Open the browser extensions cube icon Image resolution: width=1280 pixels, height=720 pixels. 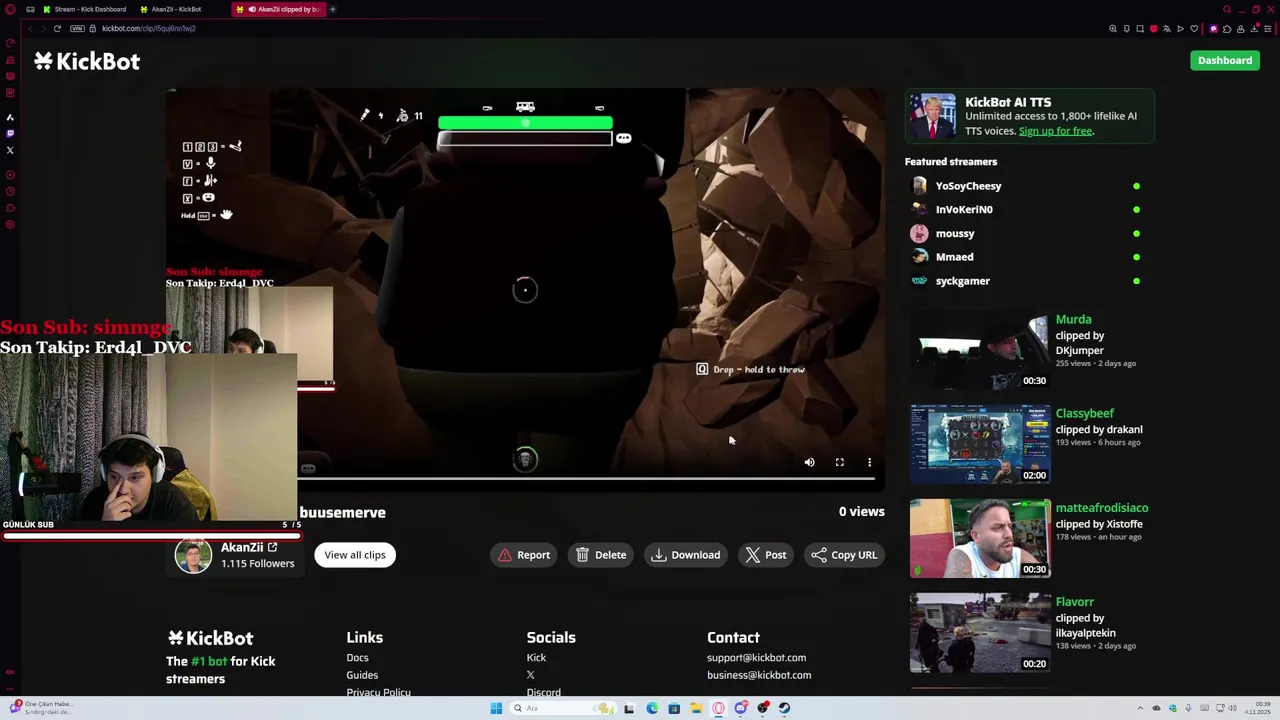pyautogui.click(x=1227, y=28)
